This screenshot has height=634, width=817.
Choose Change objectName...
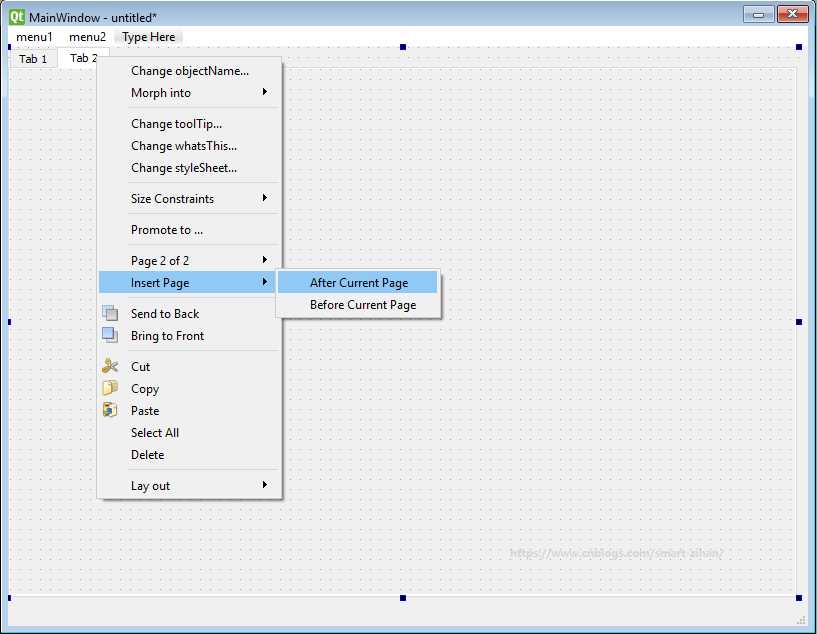(x=190, y=71)
